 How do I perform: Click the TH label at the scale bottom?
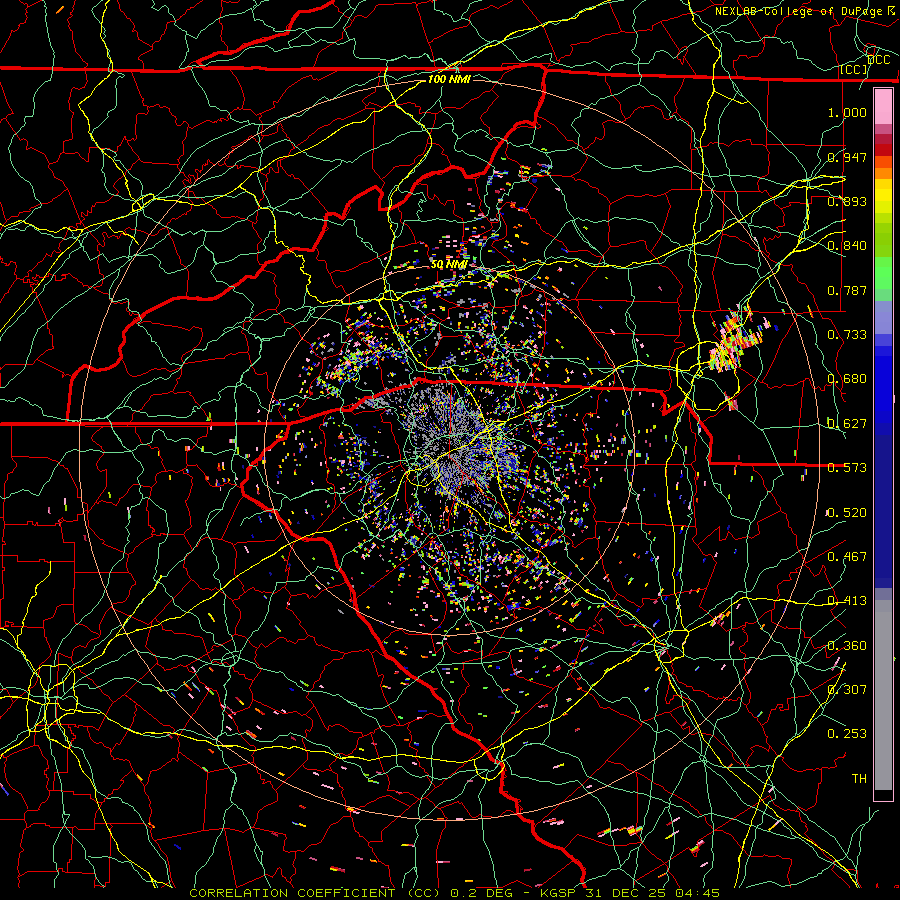(x=859, y=779)
